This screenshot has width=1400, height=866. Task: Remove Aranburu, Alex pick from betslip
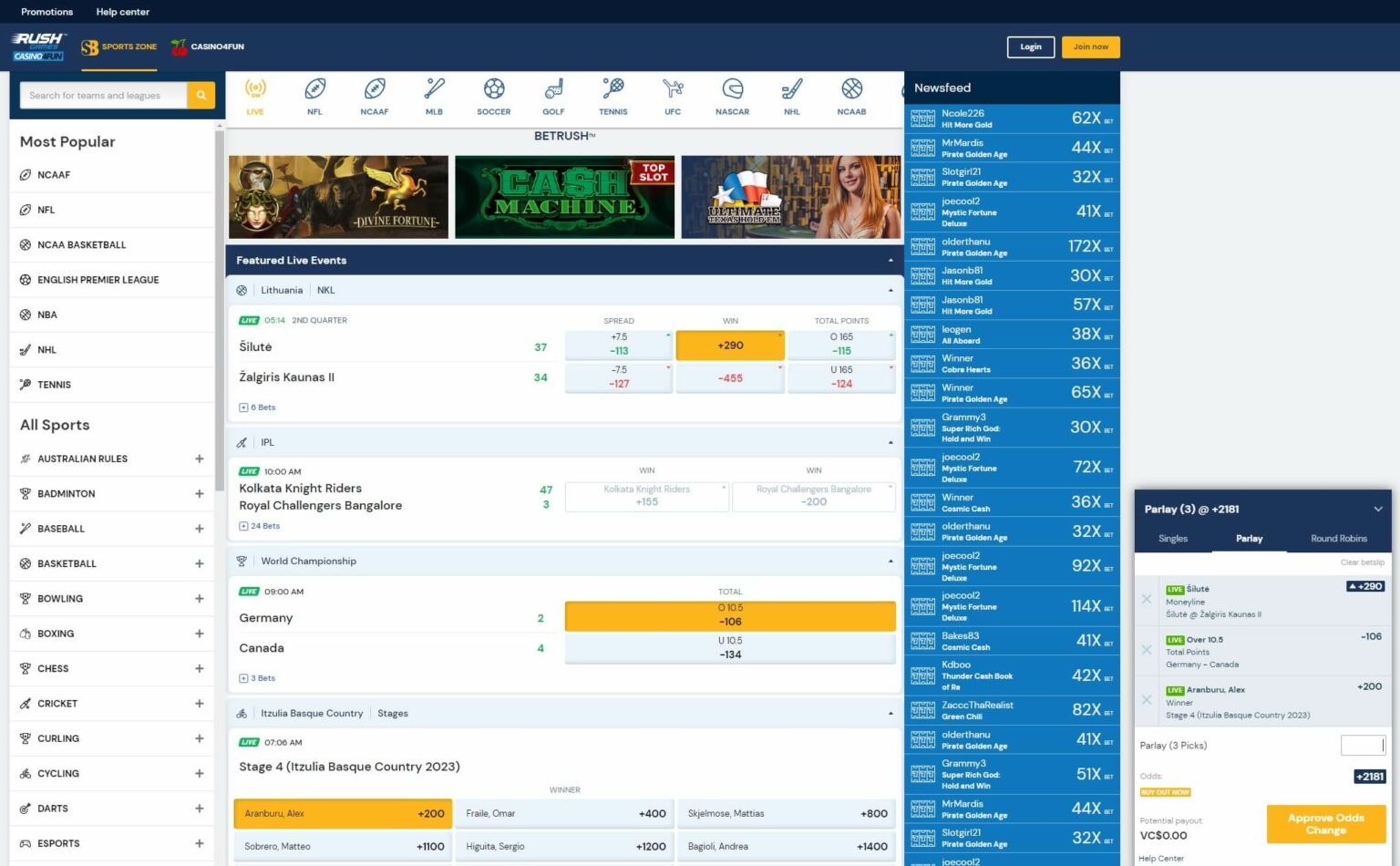(x=1147, y=700)
